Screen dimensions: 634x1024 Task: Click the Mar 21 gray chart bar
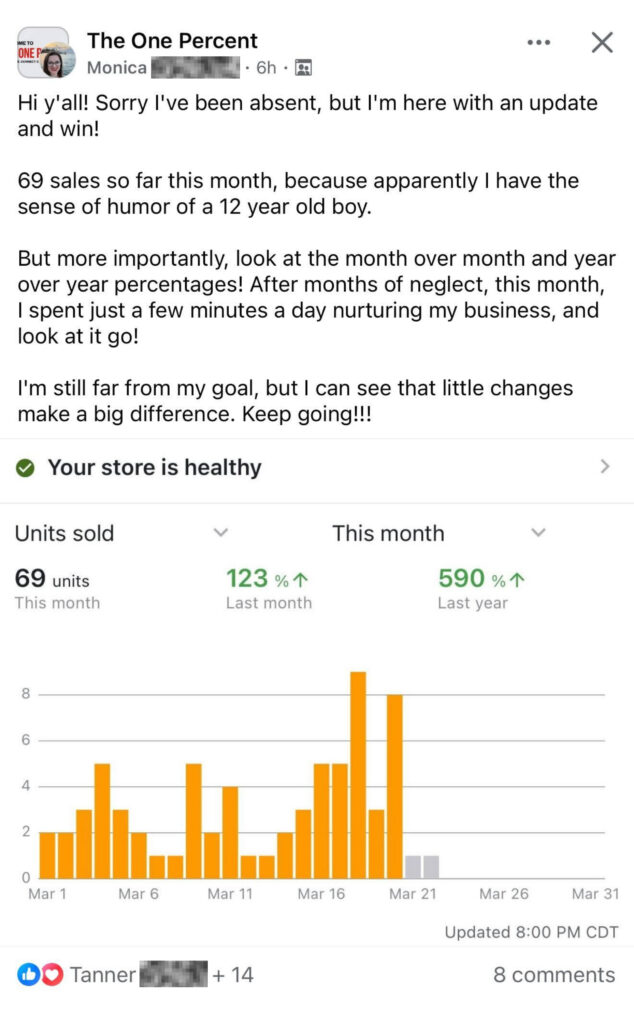pos(413,866)
